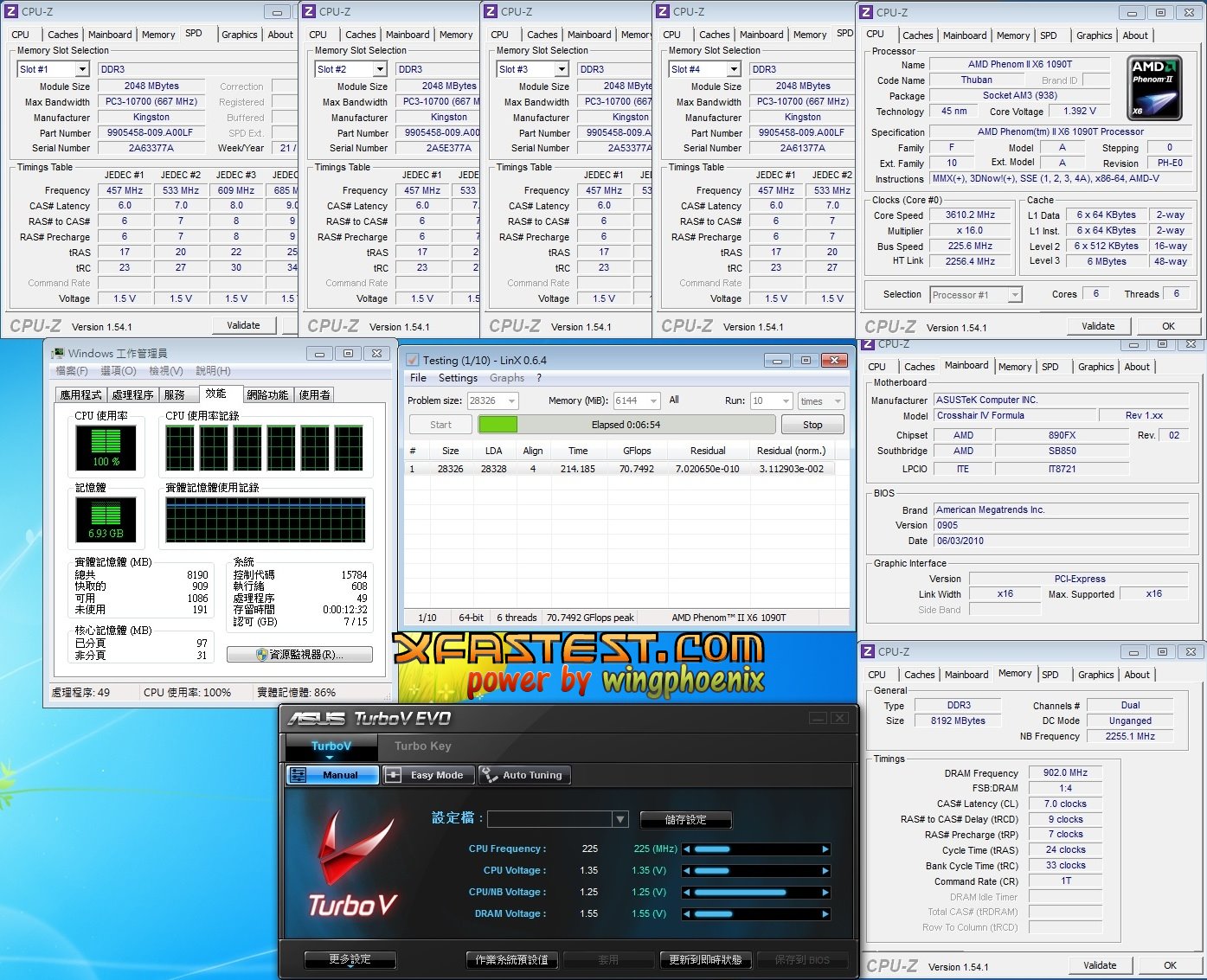Open the Slot #3 dropdown in CPU-Z SPD
Image resolution: width=1207 pixels, height=980 pixels.
click(561, 69)
